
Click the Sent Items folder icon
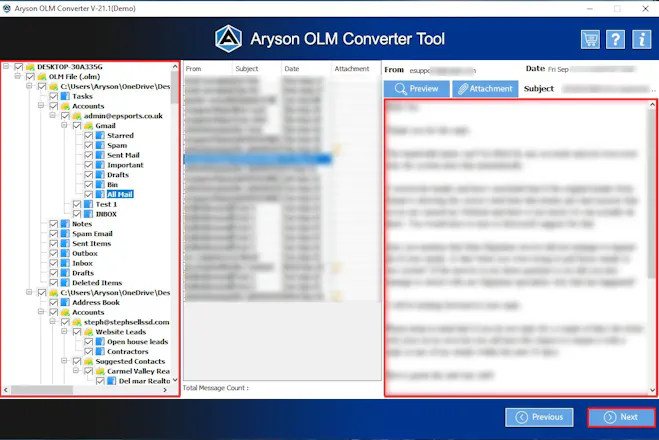click(x=65, y=243)
